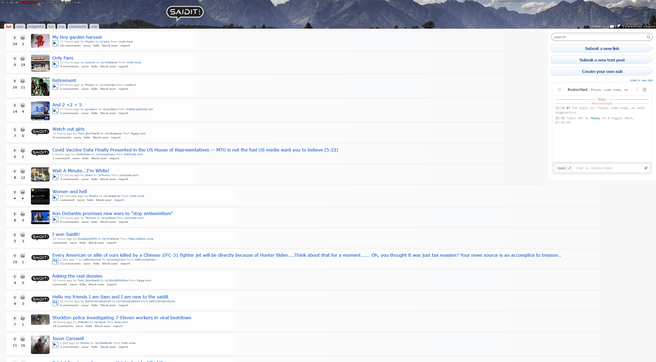Select the 'top' sort tab
The image size is (656, 362).
(x=62, y=26)
